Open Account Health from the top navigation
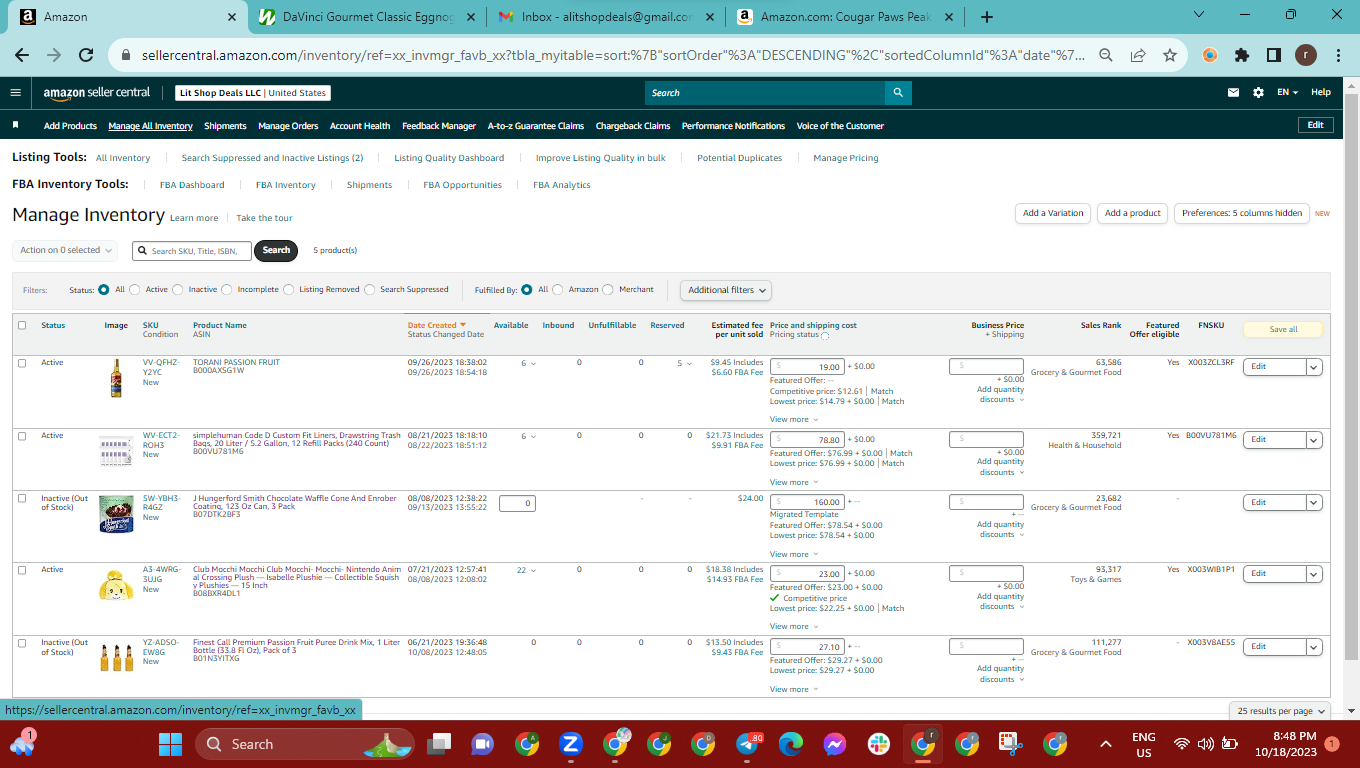This screenshot has height=768, width=1360. tap(360, 126)
